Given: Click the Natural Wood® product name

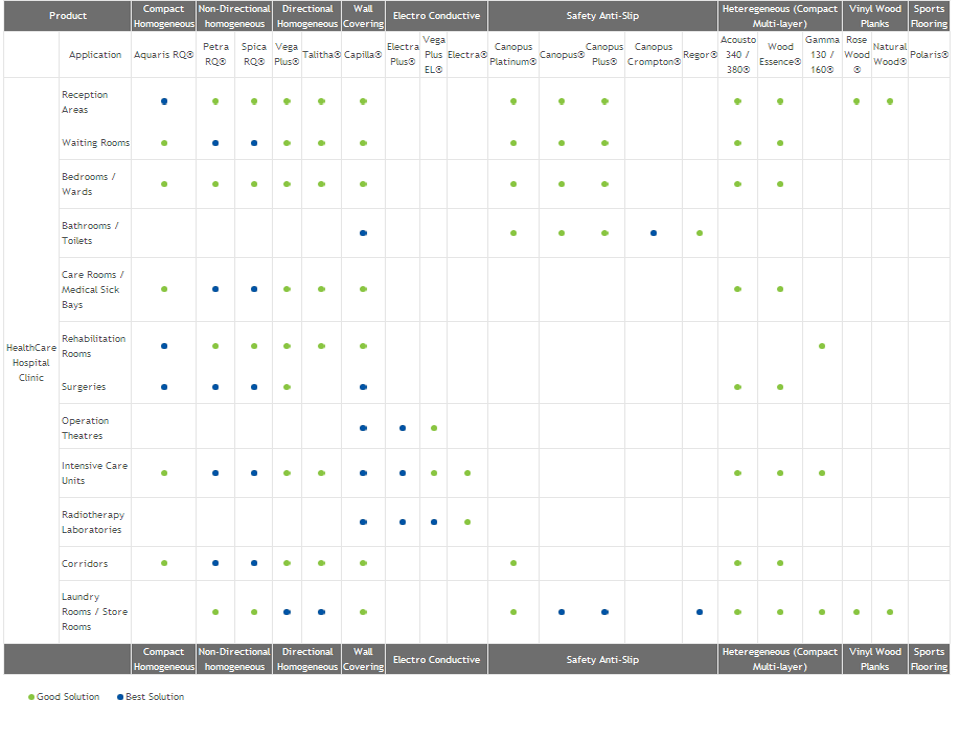Looking at the screenshot, I should coord(890,55).
